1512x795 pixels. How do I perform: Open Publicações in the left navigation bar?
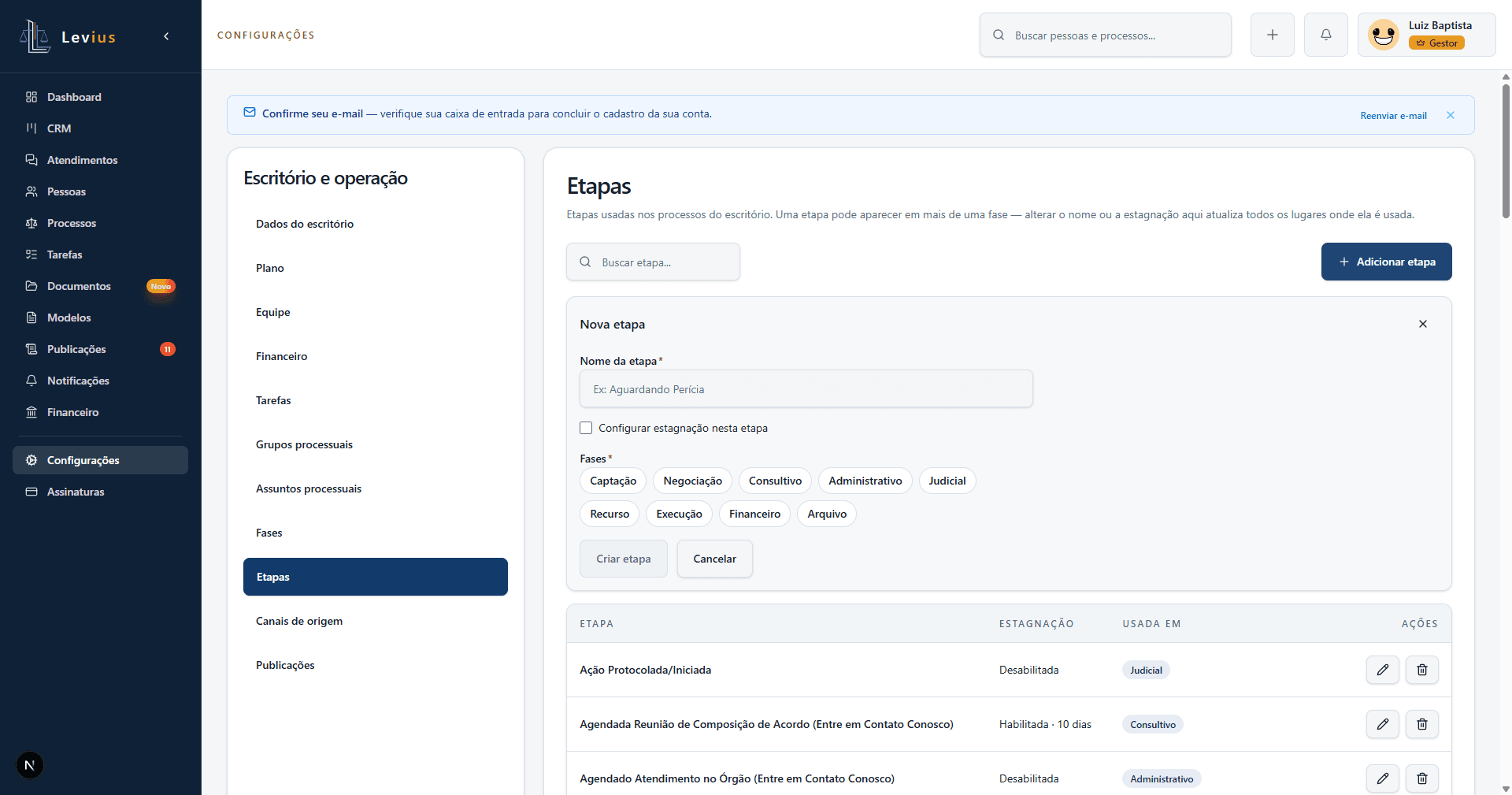(x=100, y=349)
